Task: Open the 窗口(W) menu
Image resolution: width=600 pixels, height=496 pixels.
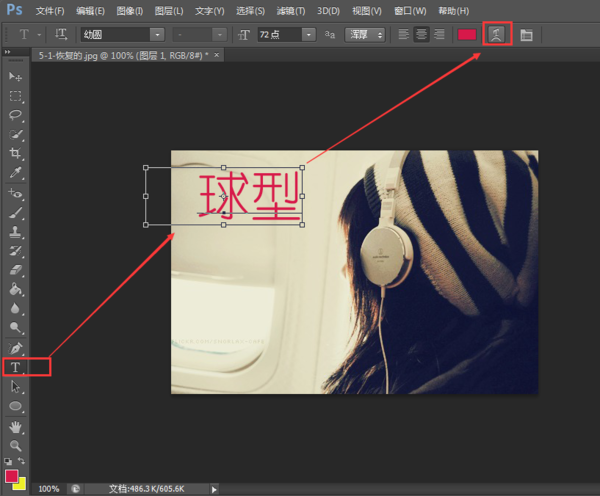Action: [x=410, y=11]
